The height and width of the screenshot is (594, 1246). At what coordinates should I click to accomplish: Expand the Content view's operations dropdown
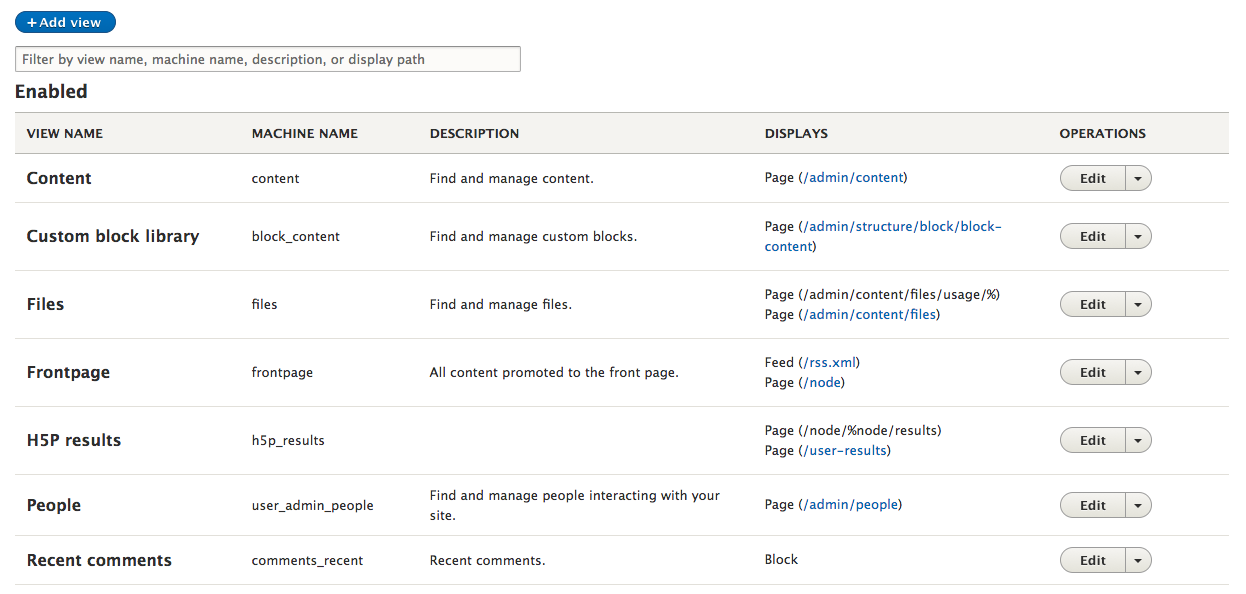(1140, 177)
